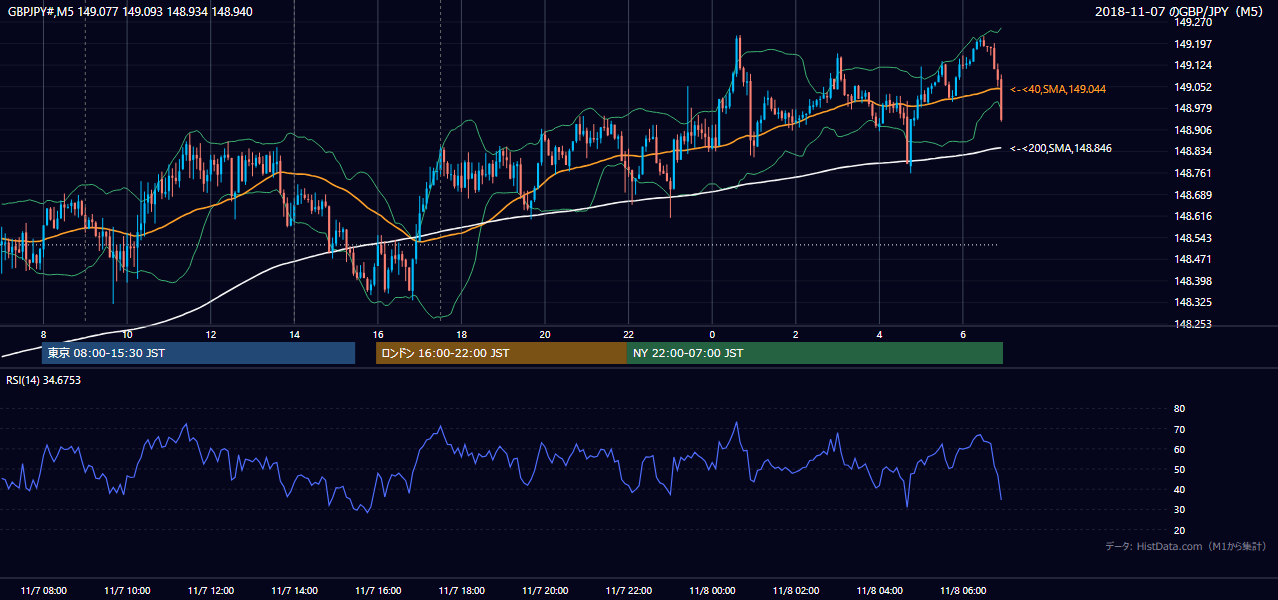This screenshot has height=600, width=1278.
Task: Click the 11/7 20:00 bottom time label
Action: pyautogui.click(x=545, y=591)
